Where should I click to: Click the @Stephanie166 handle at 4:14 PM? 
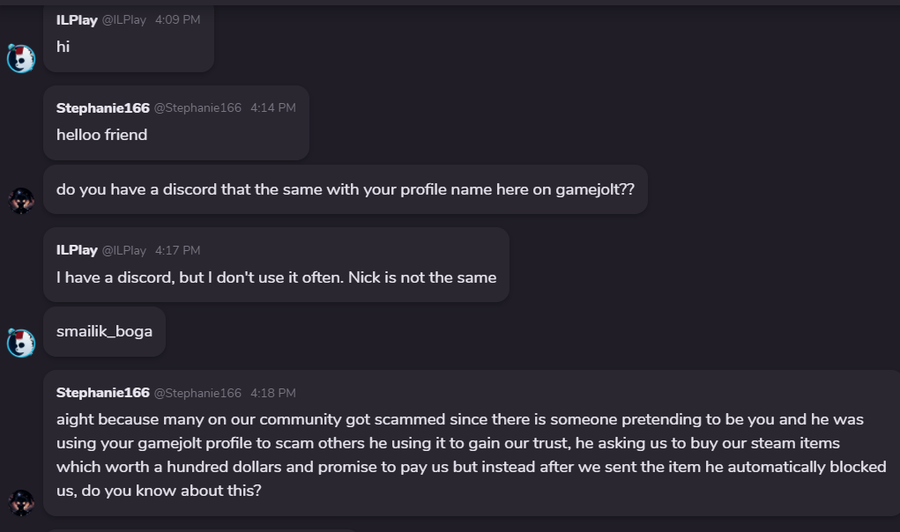(x=197, y=107)
